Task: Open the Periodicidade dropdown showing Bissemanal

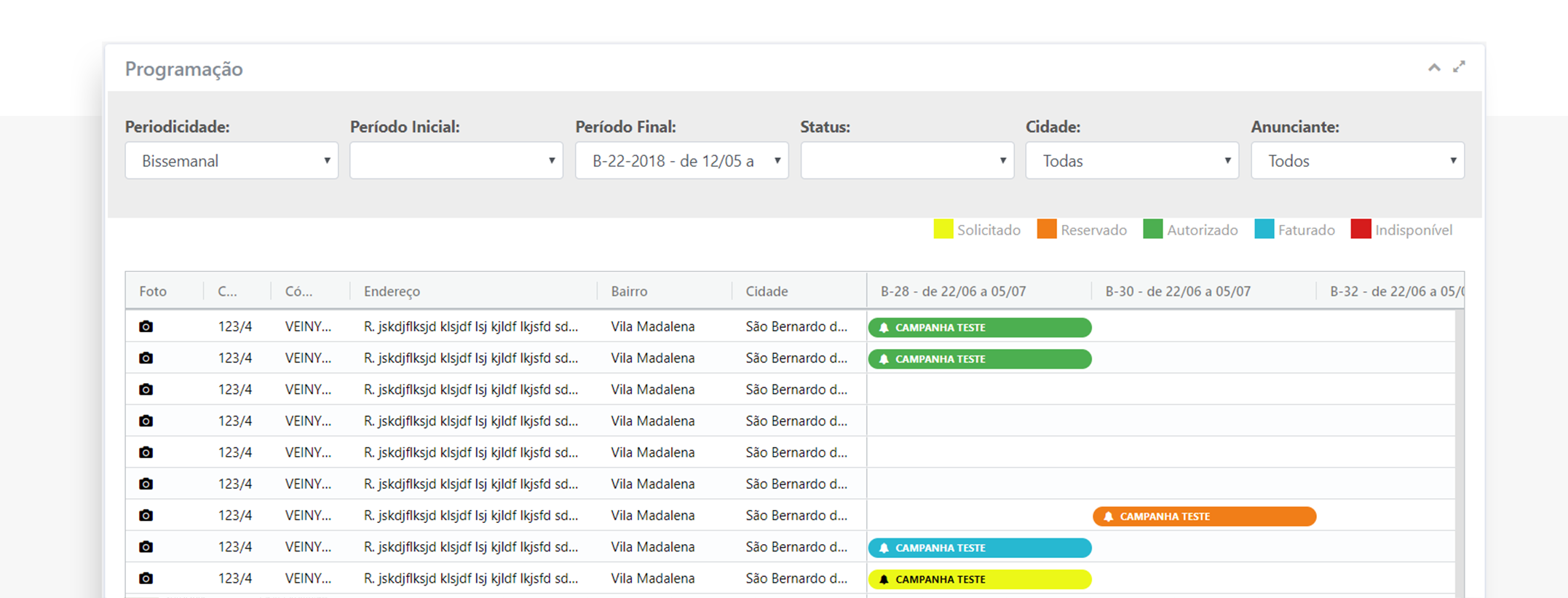Action: click(231, 161)
